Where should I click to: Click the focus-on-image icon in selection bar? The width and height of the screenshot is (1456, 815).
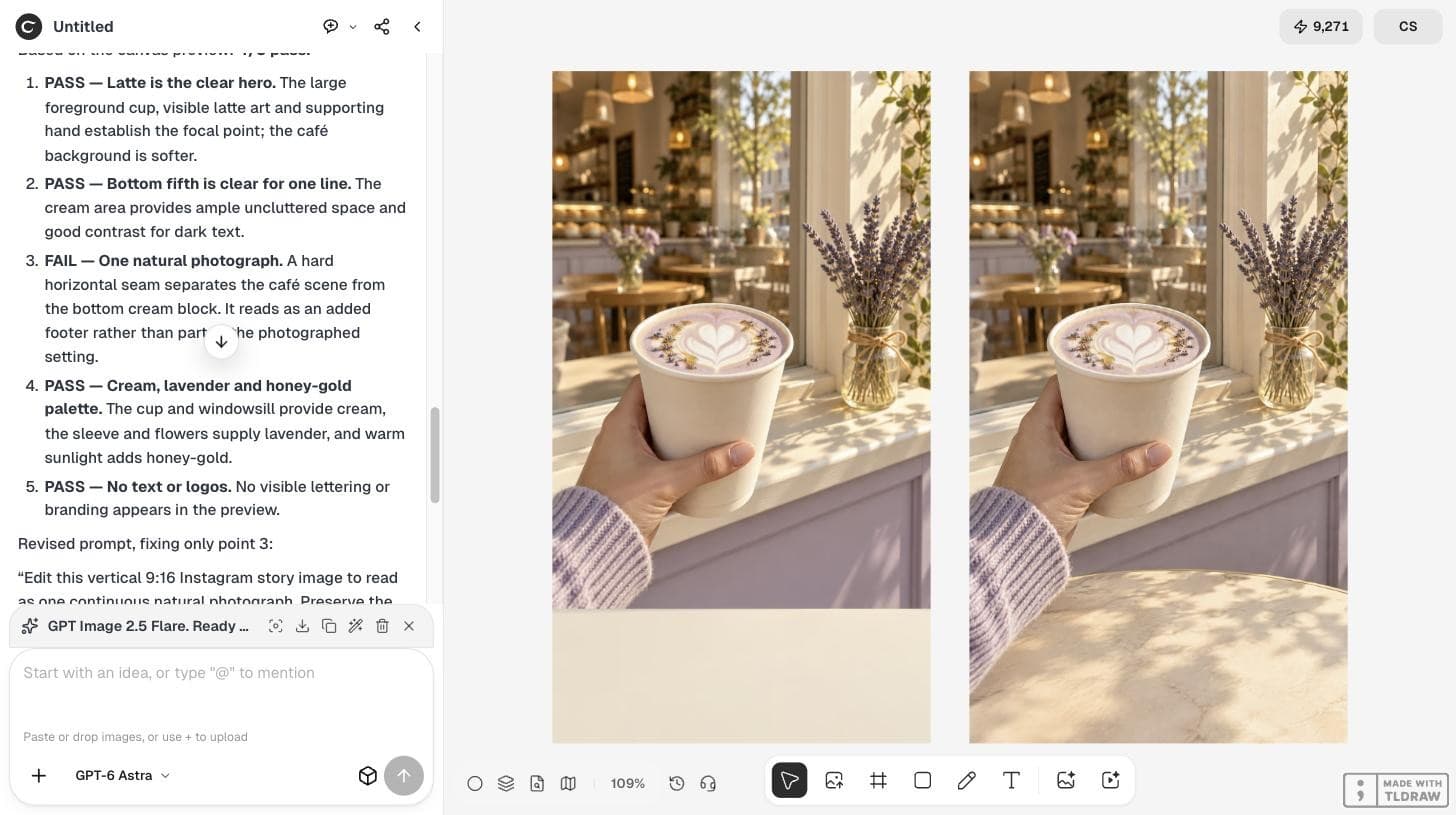275,626
